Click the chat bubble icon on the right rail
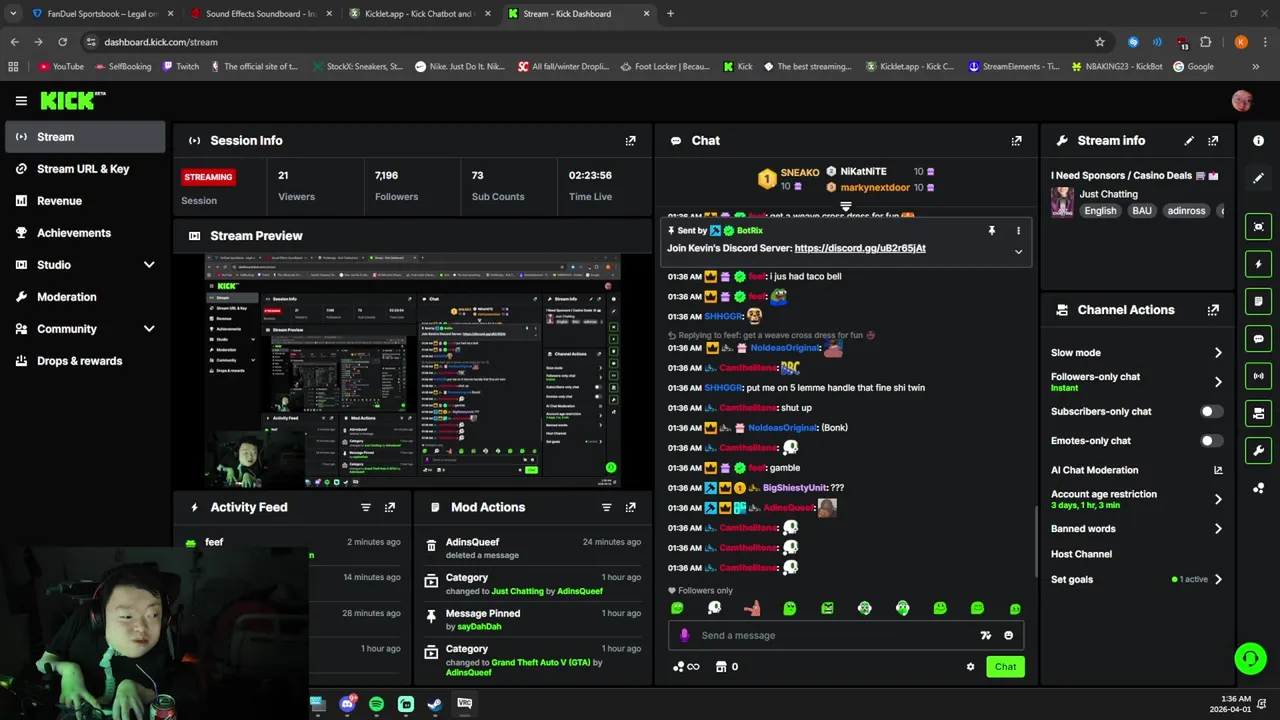This screenshot has height=720, width=1280. coord(1258,339)
